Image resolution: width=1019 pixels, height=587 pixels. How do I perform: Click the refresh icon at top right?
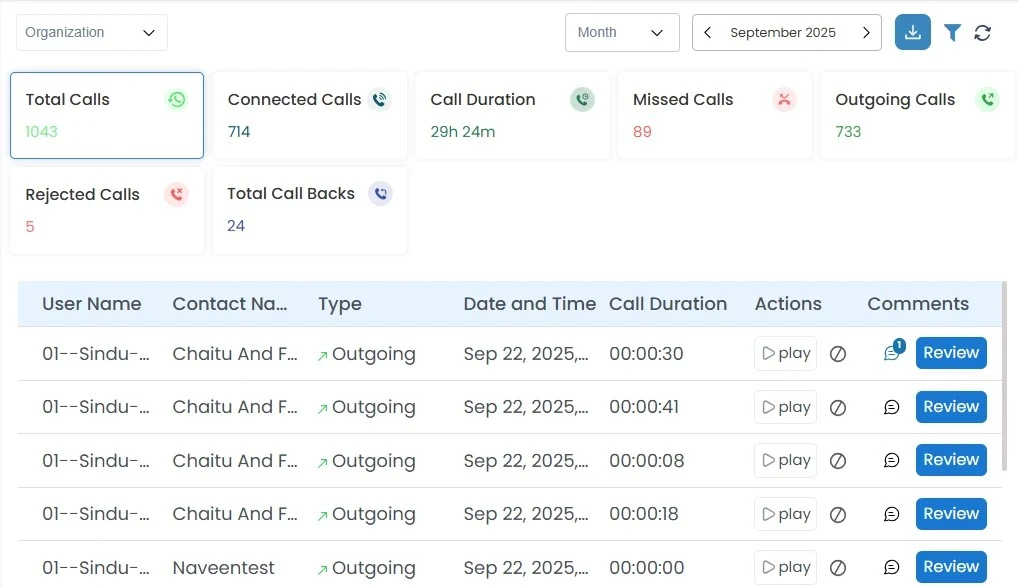pyautogui.click(x=981, y=32)
